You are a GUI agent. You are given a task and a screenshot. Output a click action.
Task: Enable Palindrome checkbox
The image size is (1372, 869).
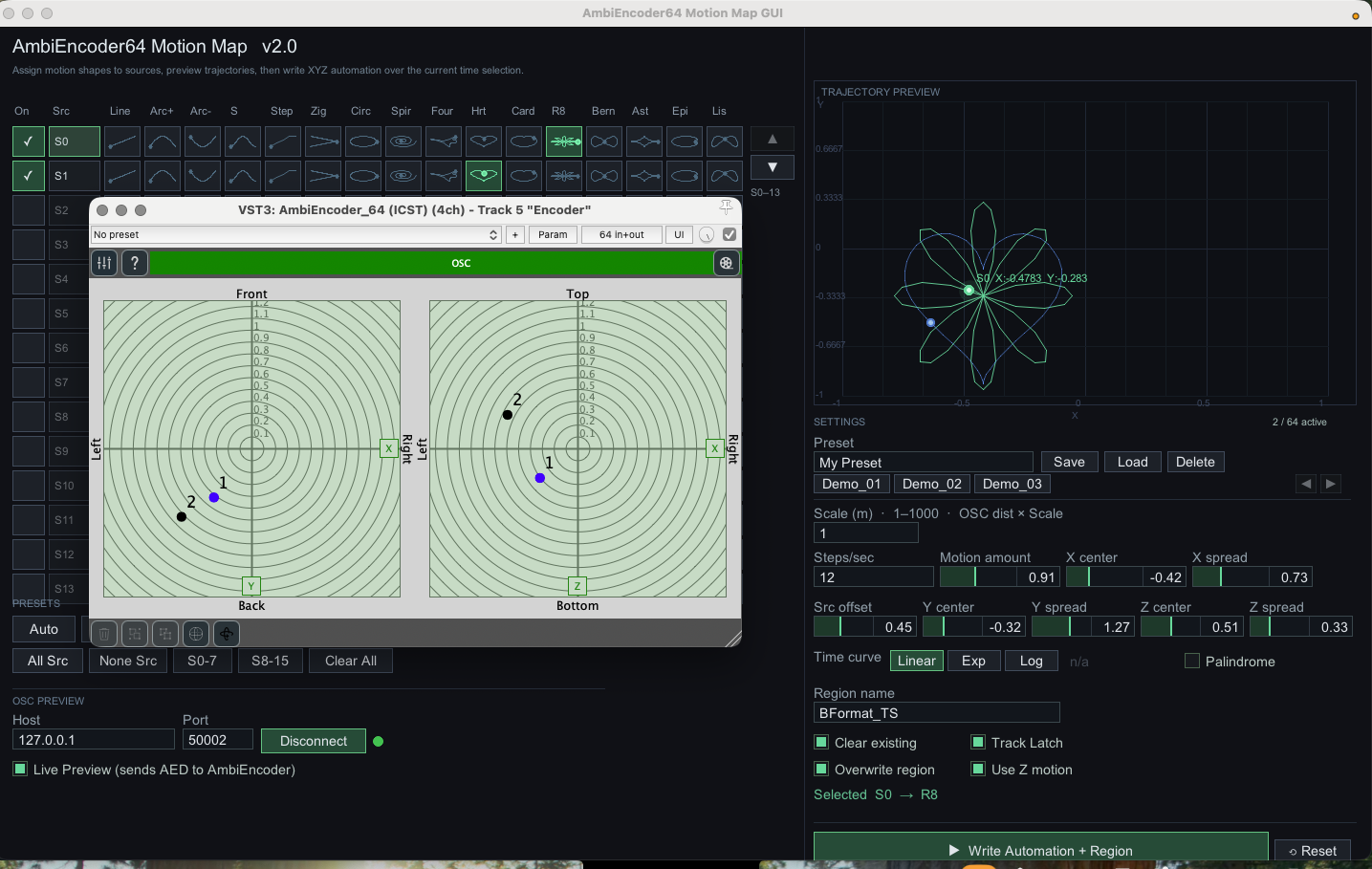click(x=1192, y=661)
